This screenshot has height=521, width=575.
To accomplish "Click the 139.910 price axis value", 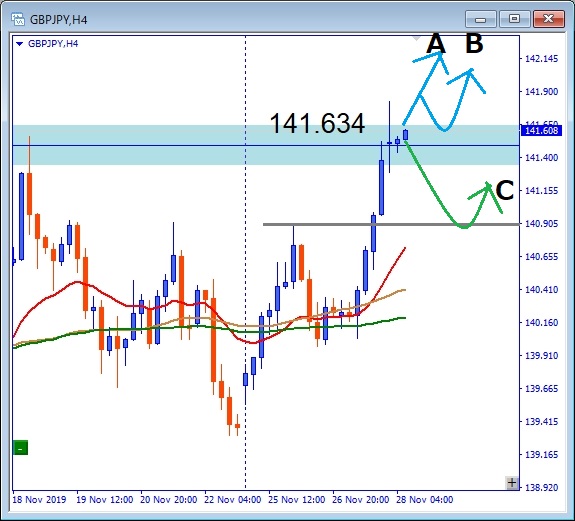I will [541, 356].
